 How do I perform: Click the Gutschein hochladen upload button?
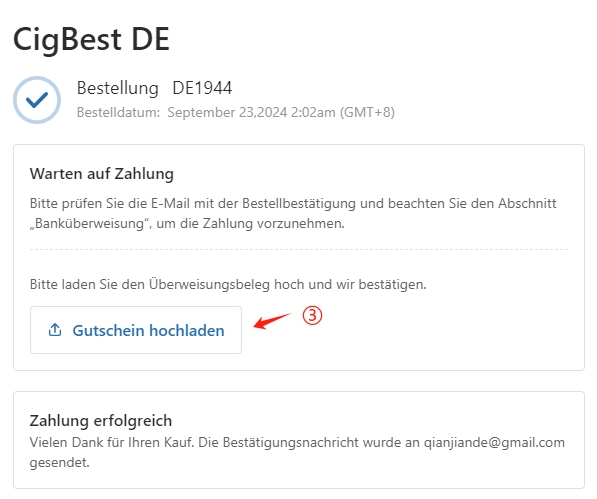[136, 330]
